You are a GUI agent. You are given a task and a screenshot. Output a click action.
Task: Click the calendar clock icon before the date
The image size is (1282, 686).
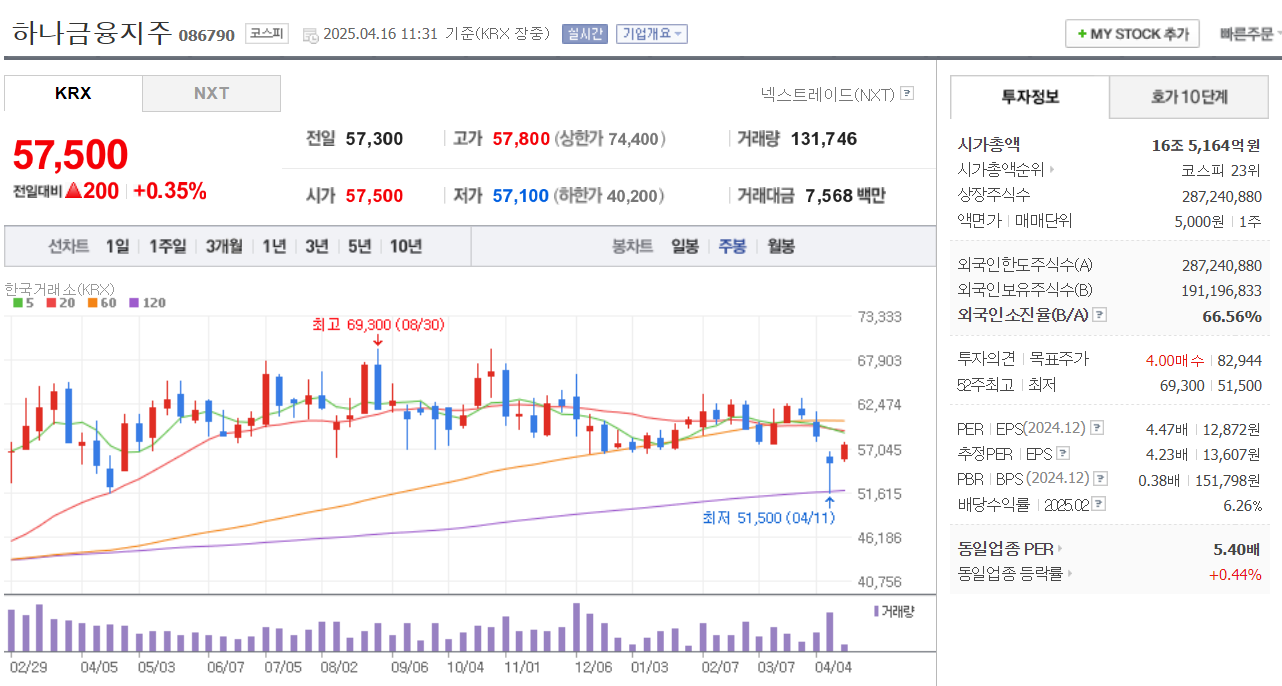pos(310,34)
